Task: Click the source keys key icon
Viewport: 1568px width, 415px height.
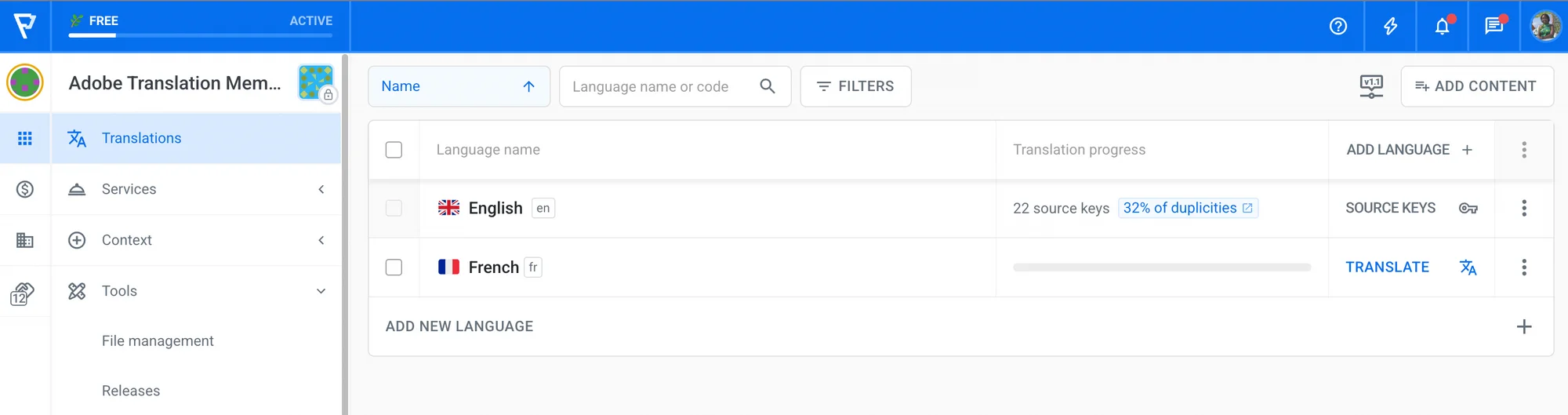Action: click(x=1468, y=208)
